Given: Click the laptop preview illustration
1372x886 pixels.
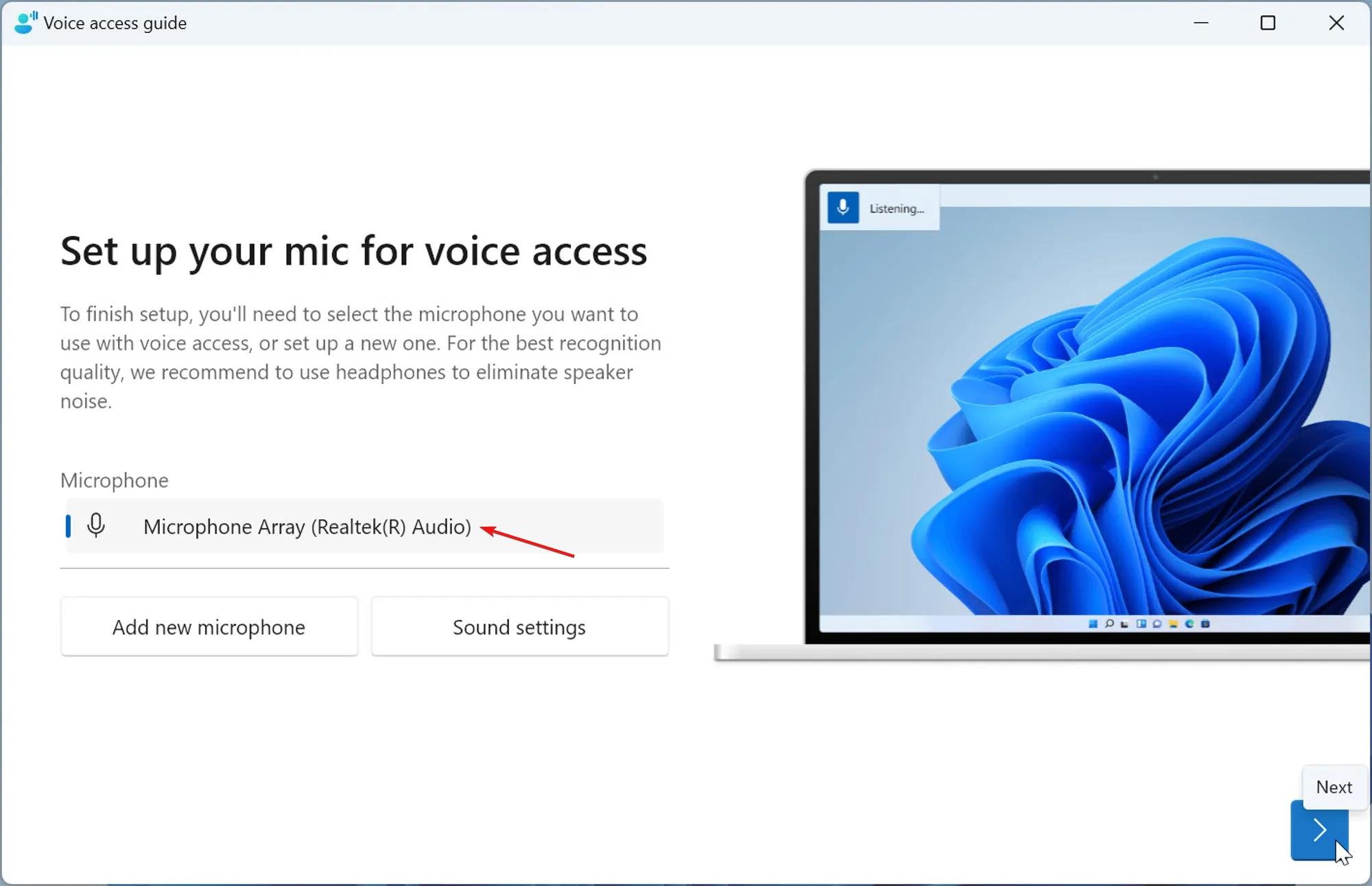Looking at the screenshot, I should click(1043, 415).
